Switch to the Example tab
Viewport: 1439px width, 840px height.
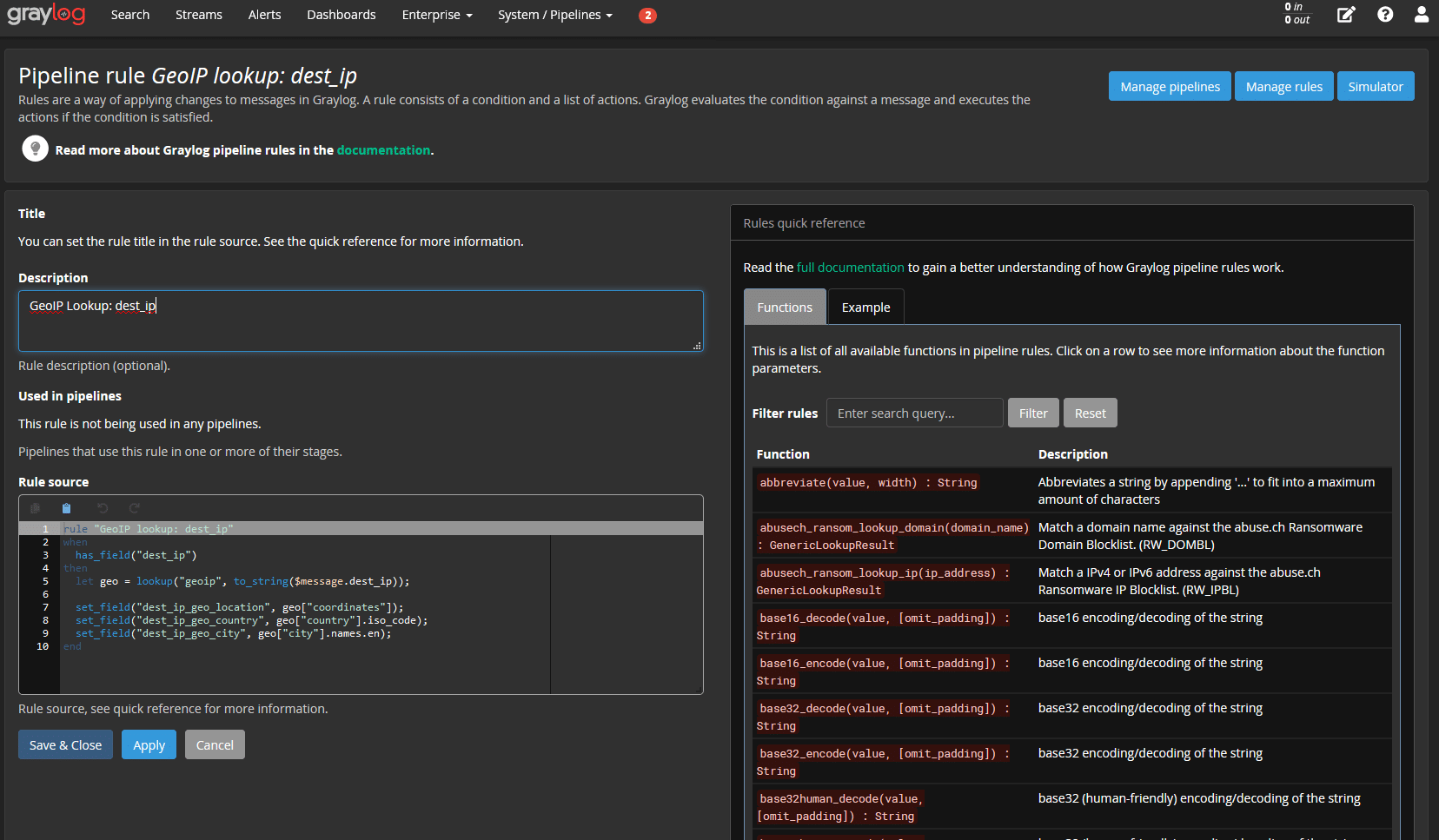[x=865, y=308]
